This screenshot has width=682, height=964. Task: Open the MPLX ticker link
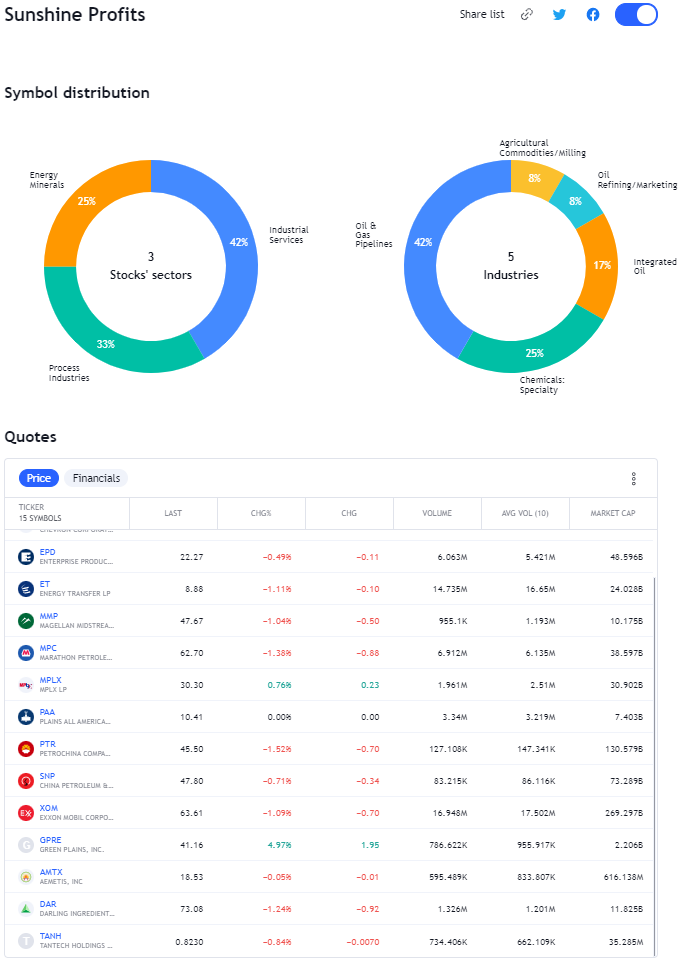pyautogui.click(x=50, y=680)
